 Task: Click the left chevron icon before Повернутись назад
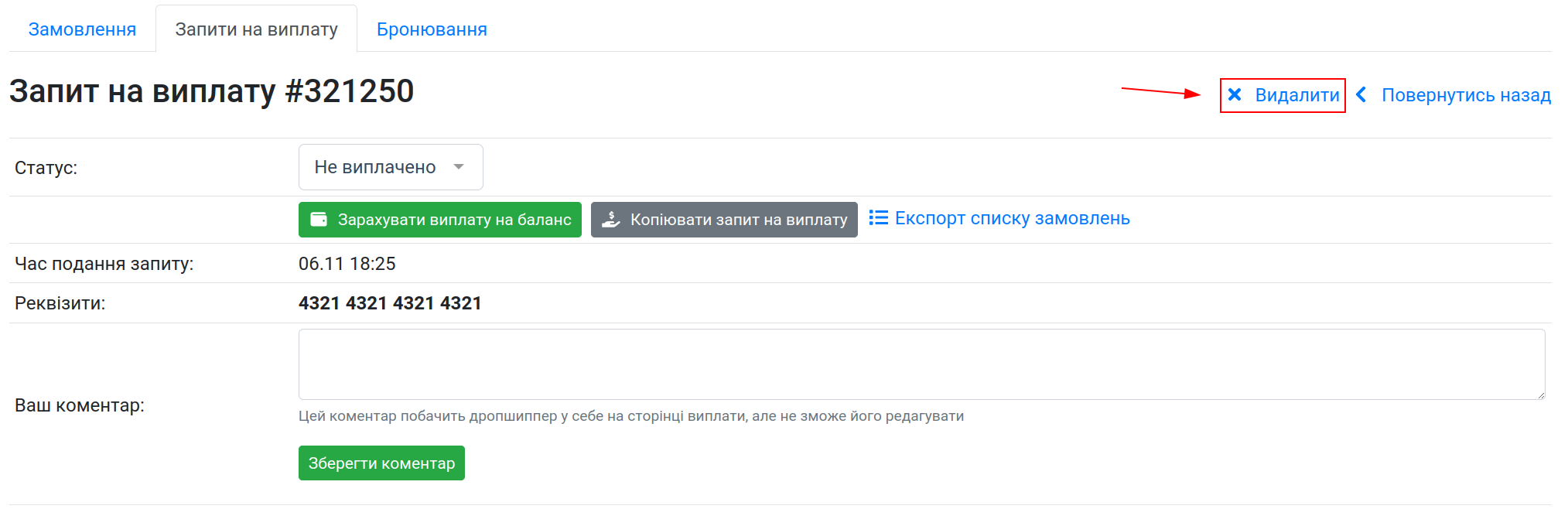coord(1361,95)
